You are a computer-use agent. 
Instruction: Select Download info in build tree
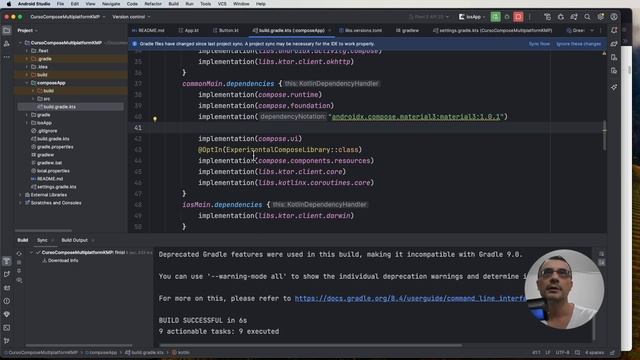63,260
